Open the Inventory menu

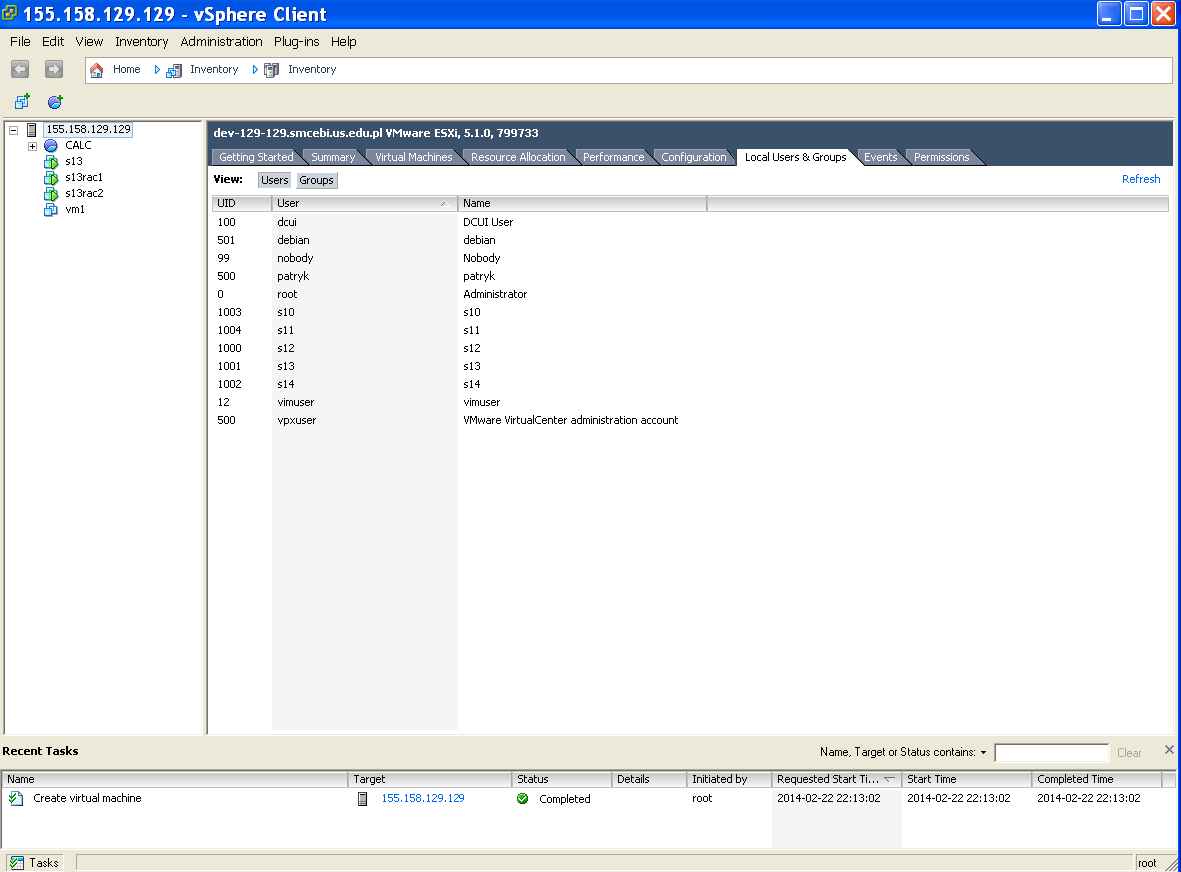pos(142,41)
